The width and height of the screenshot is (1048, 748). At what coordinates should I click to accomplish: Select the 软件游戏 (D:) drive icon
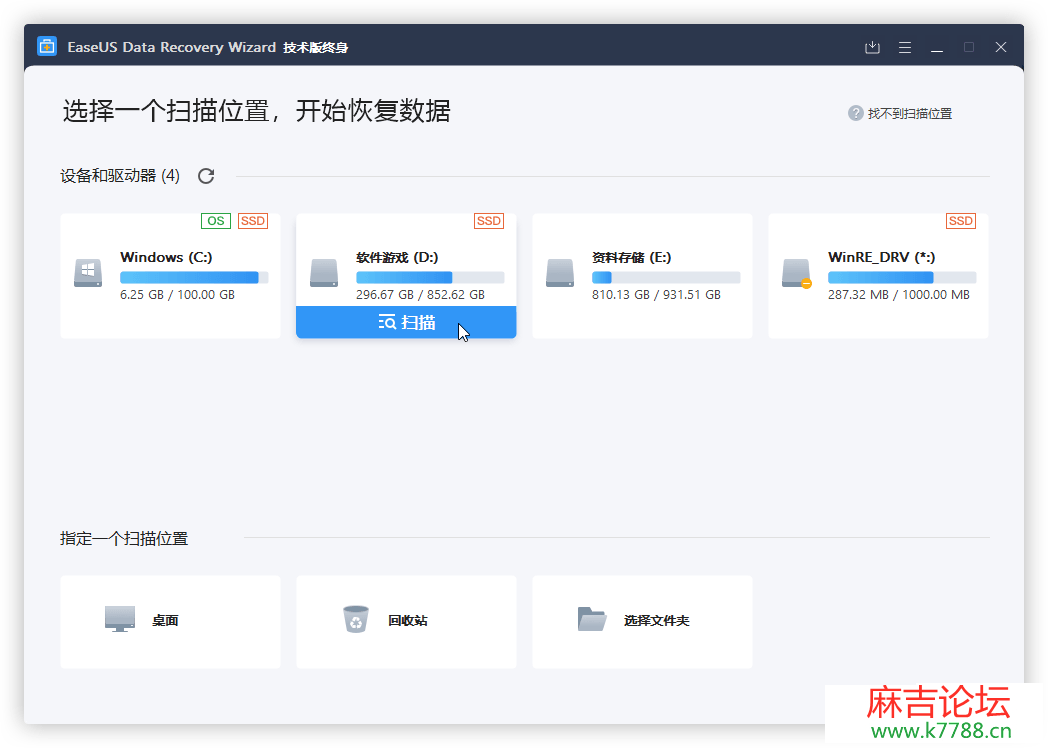click(324, 273)
